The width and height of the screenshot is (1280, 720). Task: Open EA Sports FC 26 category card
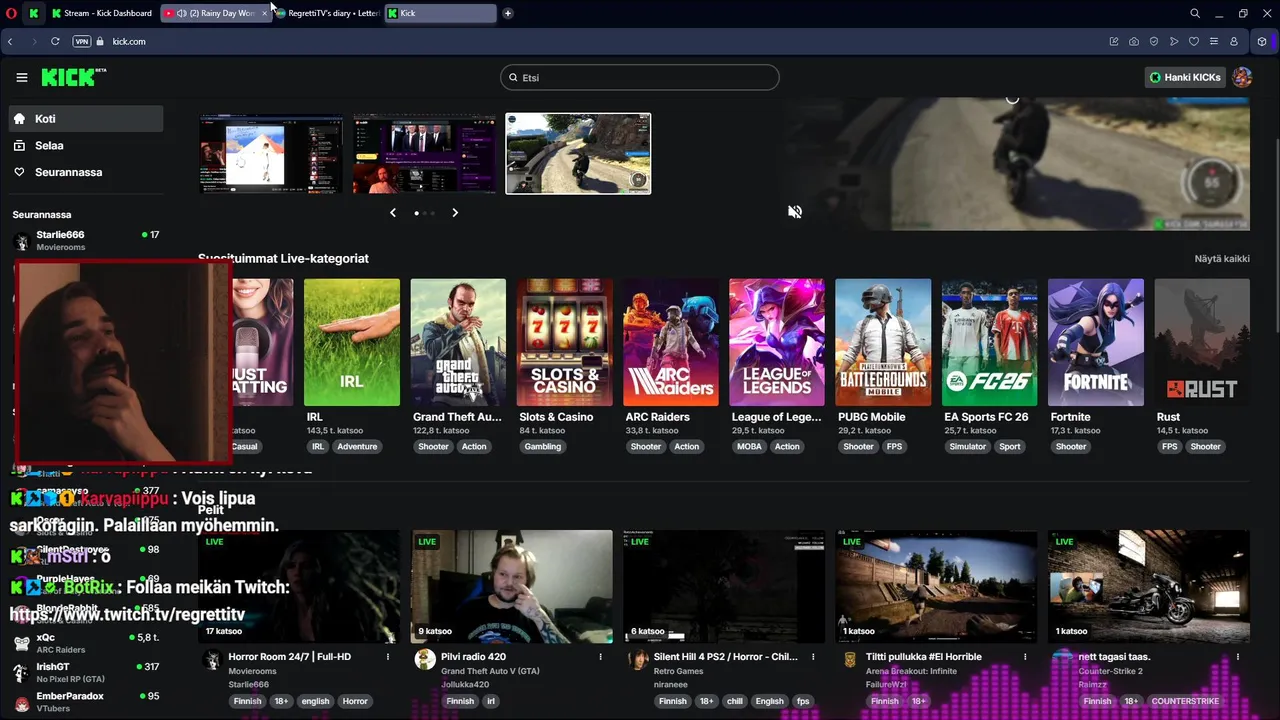pyautogui.click(x=989, y=343)
